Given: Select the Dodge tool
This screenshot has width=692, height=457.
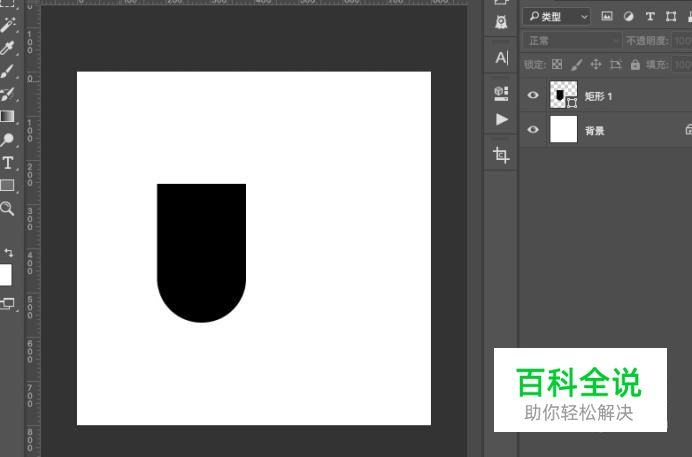Looking at the screenshot, I should [x=8, y=140].
